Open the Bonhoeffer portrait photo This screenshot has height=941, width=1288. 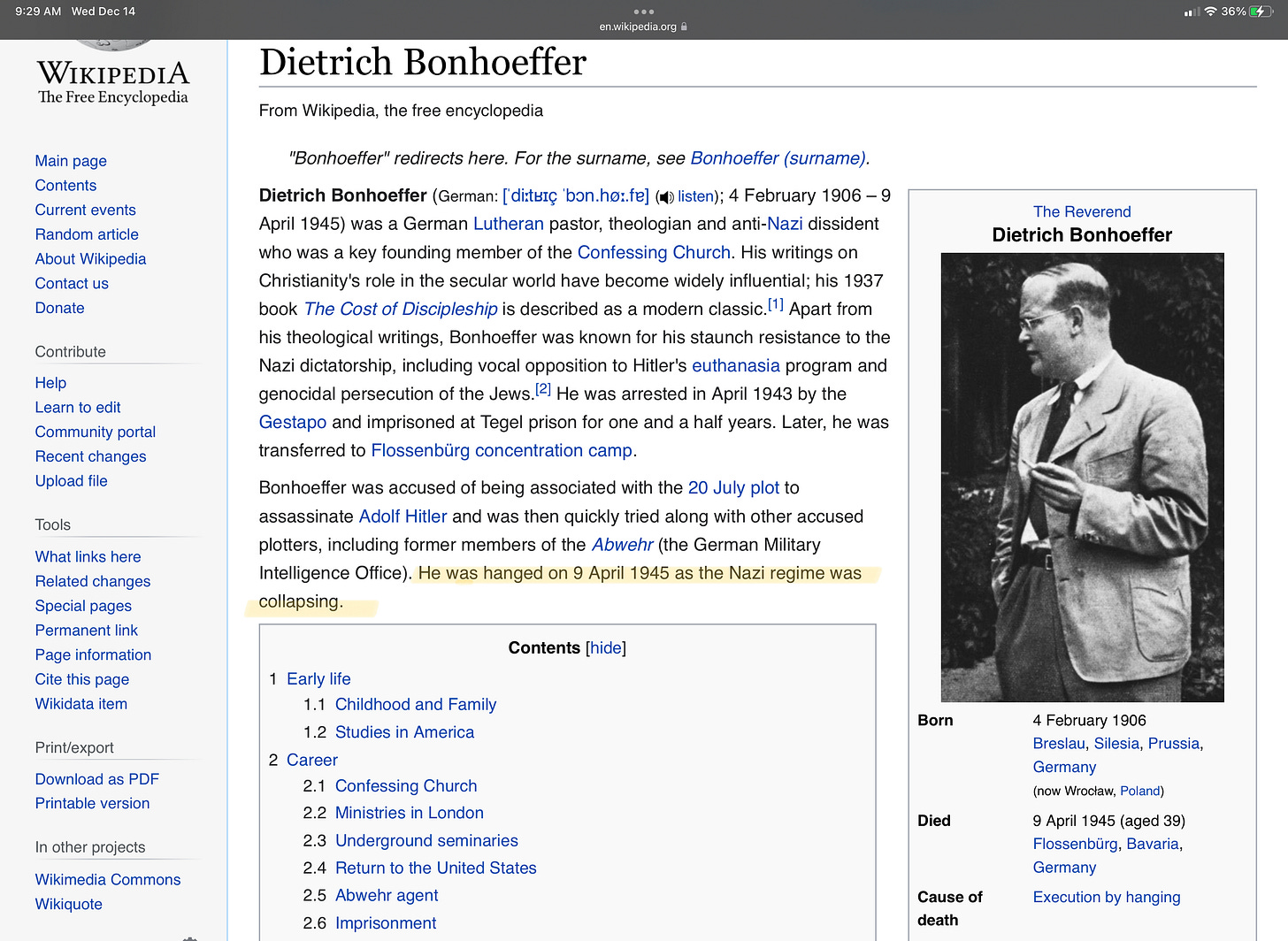coord(1082,478)
